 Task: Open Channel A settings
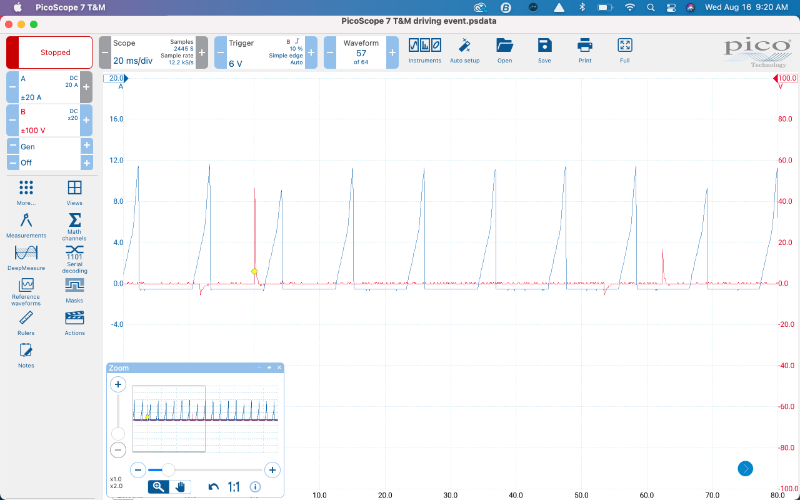click(x=49, y=87)
